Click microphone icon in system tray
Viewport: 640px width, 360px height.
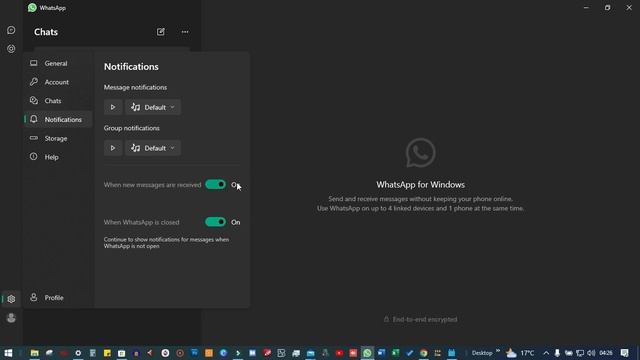(557, 353)
